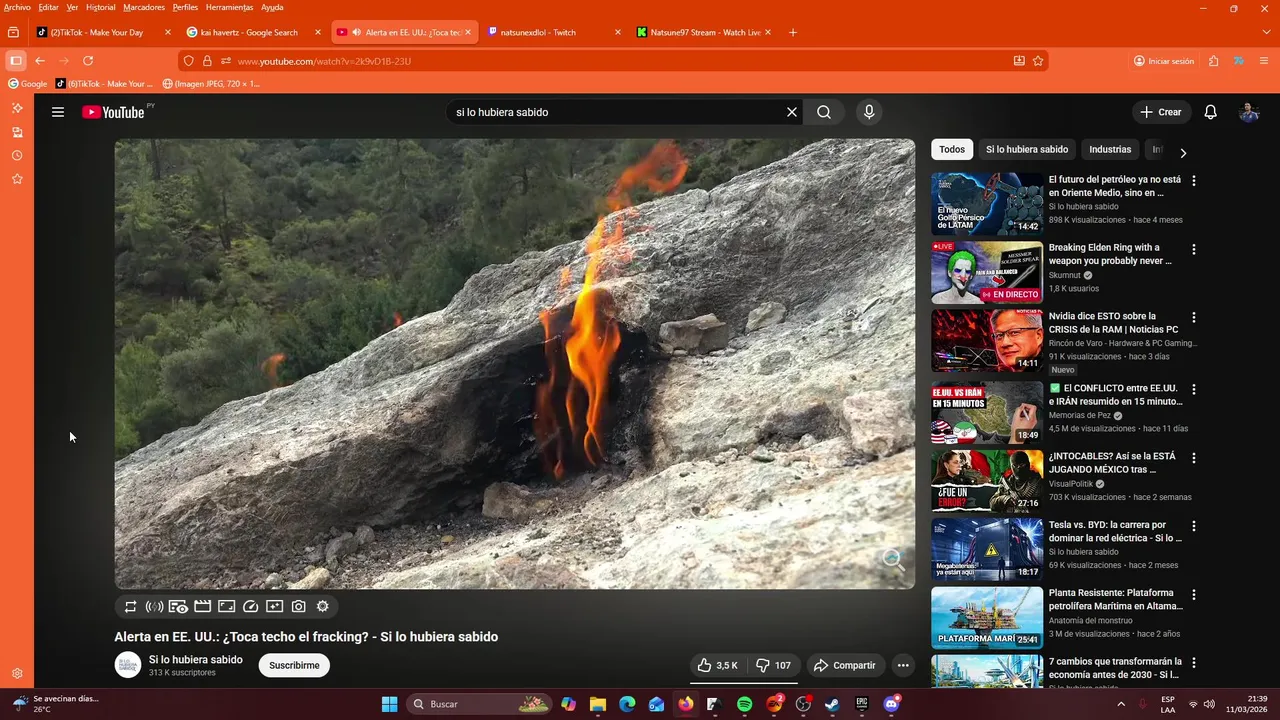Open the player enhancer settings gear
This screenshot has height=720, width=1280.
[x=323, y=606]
